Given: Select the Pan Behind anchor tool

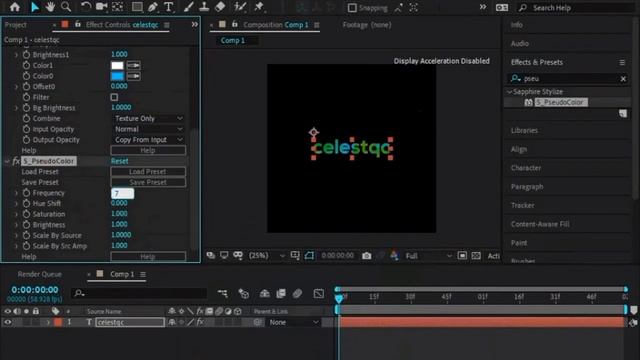Looking at the screenshot, I should (x=118, y=7).
